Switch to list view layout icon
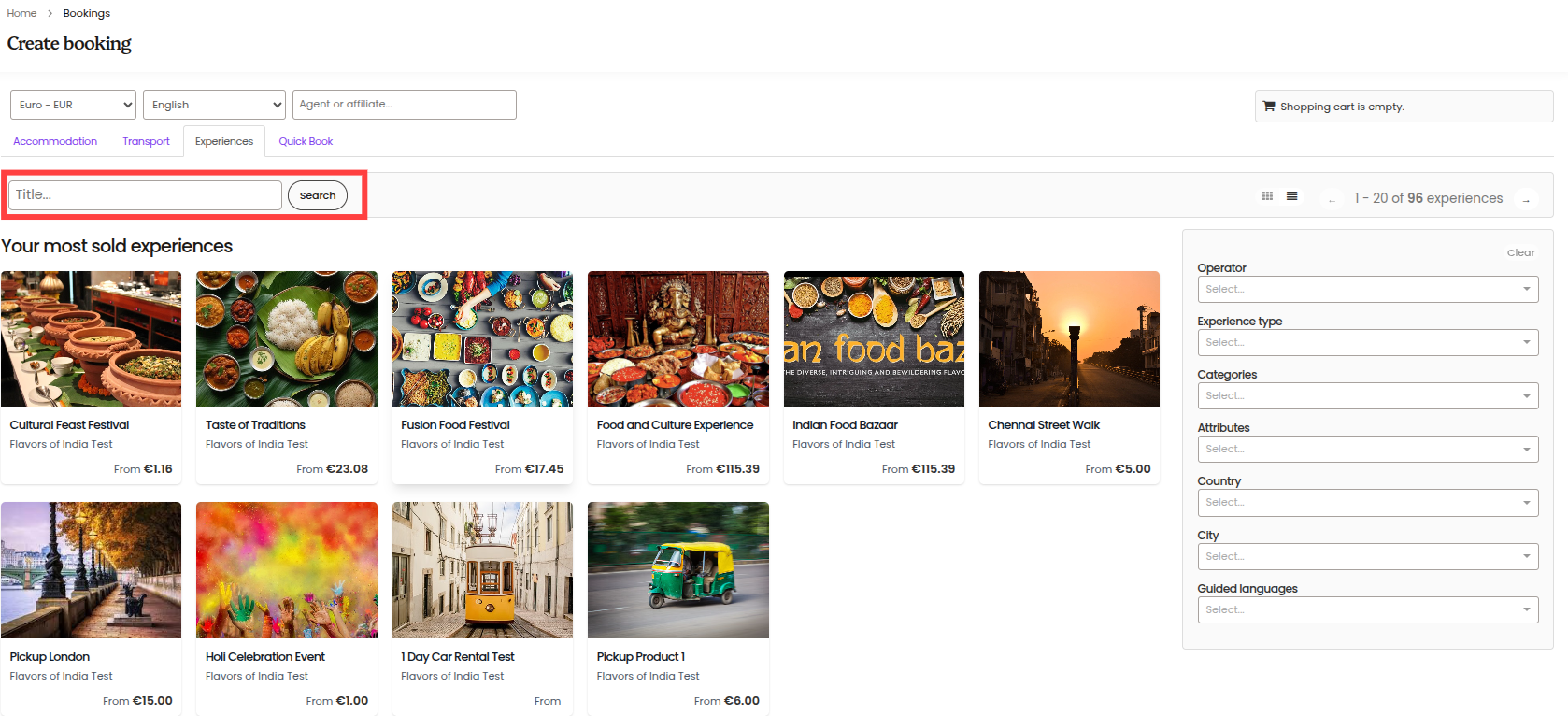The height and width of the screenshot is (716, 1568). click(x=1291, y=196)
